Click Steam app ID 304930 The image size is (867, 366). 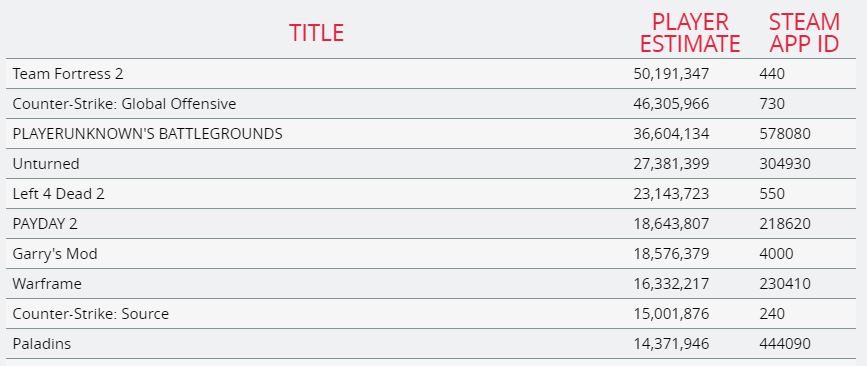click(x=785, y=164)
